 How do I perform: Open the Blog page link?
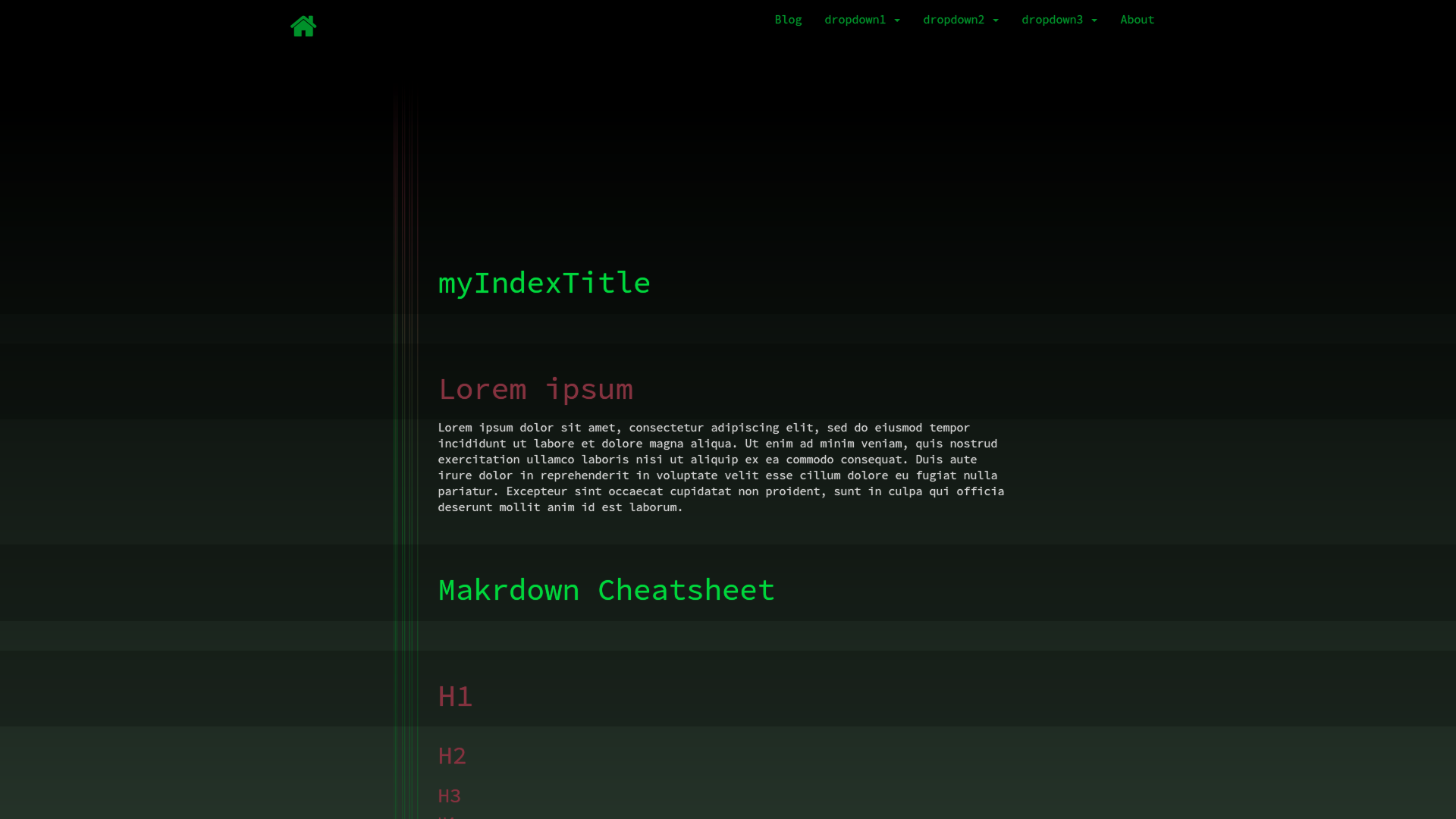788,20
